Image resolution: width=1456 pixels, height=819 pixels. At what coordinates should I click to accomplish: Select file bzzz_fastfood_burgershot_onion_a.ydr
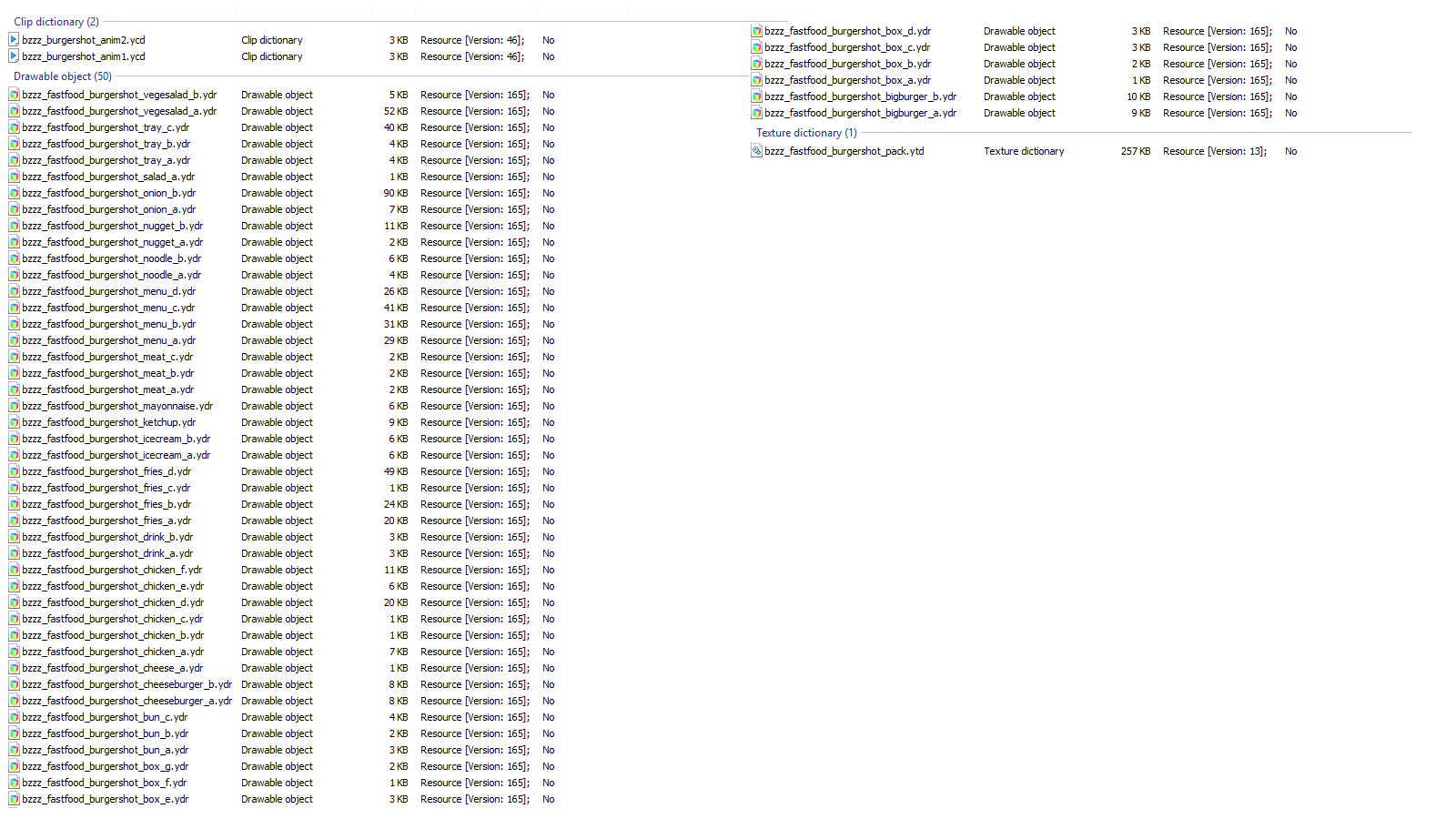[x=109, y=209]
